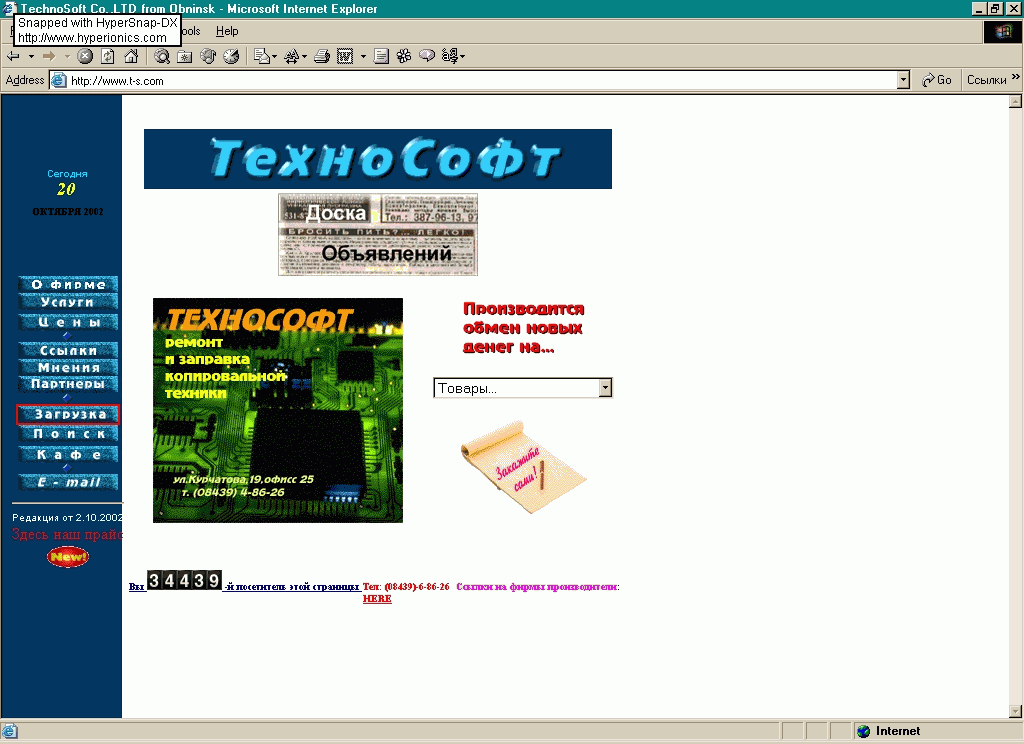Click the Messenger speech bubble icon
1024x744 pixels.
click(x=427, y=56)
